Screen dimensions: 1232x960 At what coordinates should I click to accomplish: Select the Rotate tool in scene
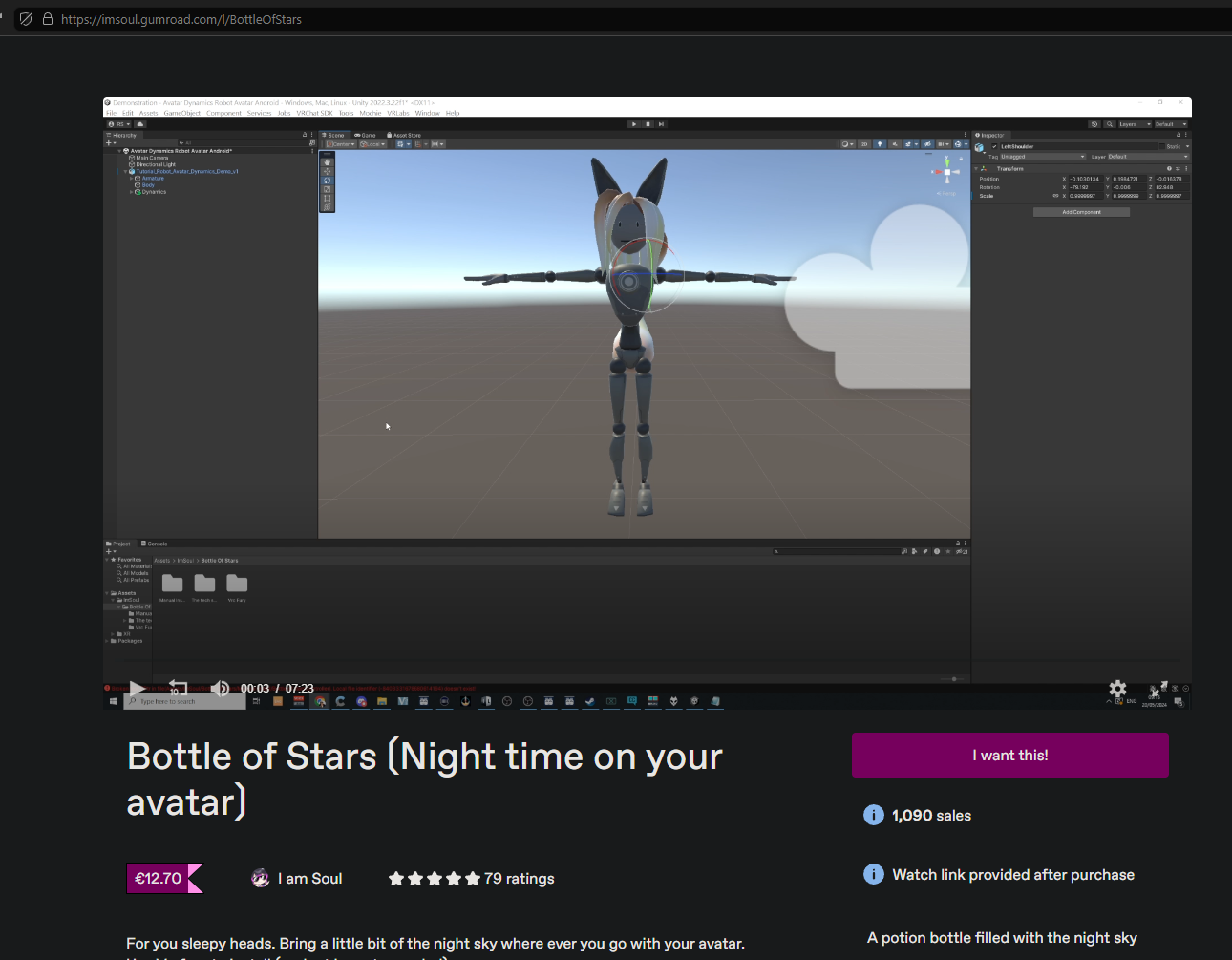[x=327, y=180]
